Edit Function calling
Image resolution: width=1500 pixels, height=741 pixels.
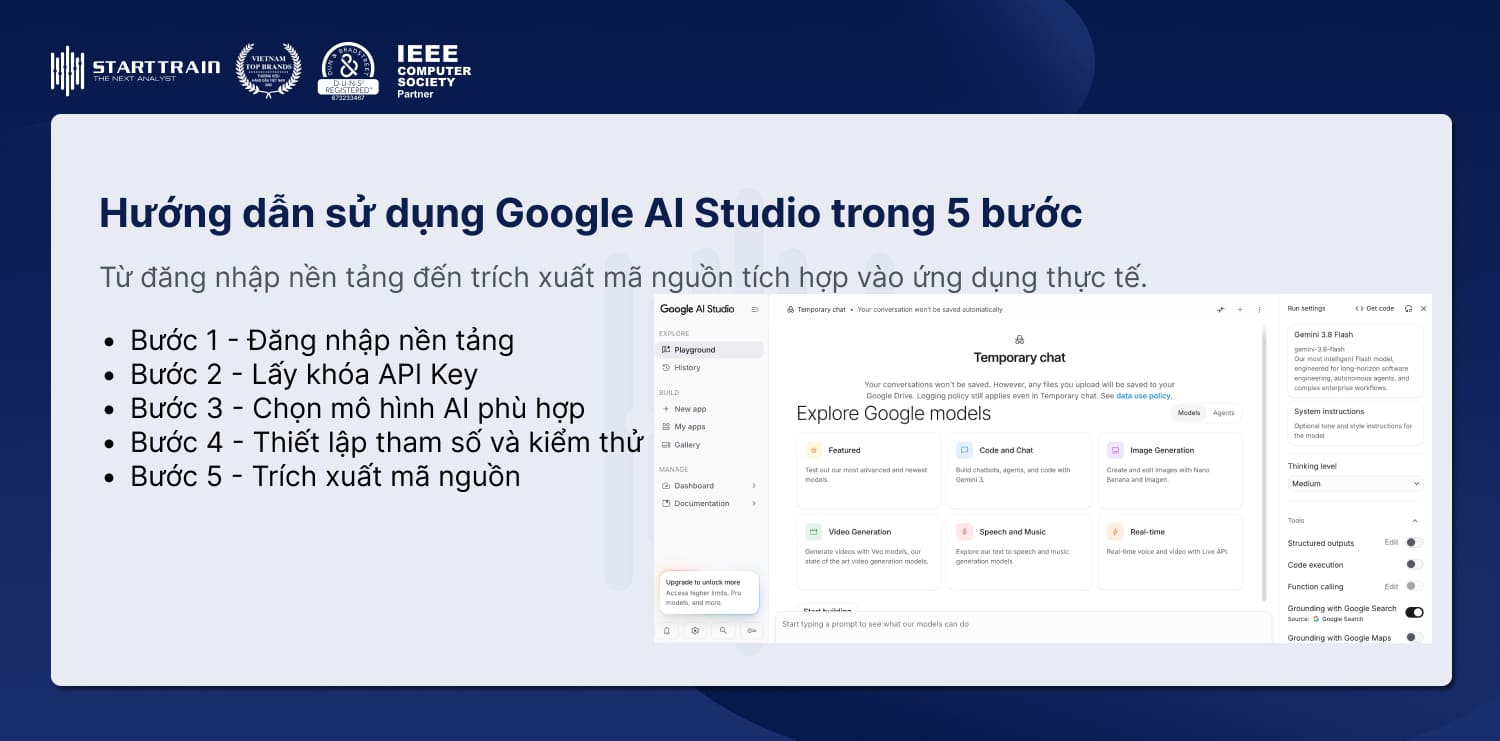(1391, 587)
